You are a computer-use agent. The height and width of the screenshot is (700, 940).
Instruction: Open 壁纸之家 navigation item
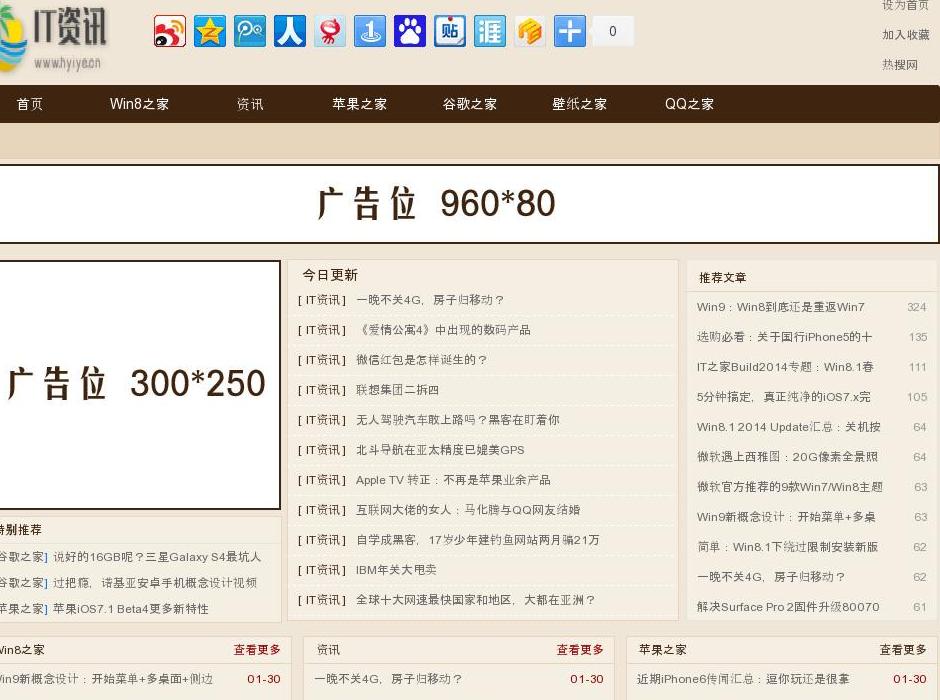580,104
